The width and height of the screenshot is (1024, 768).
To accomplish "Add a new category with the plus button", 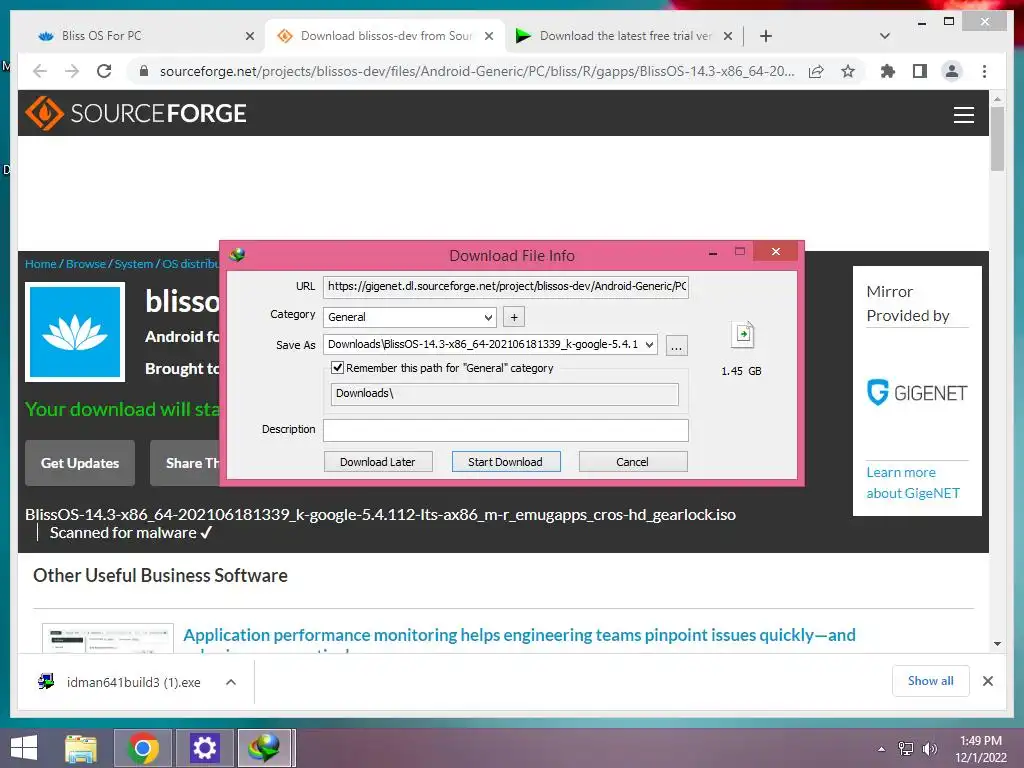I will click(514, 317).
